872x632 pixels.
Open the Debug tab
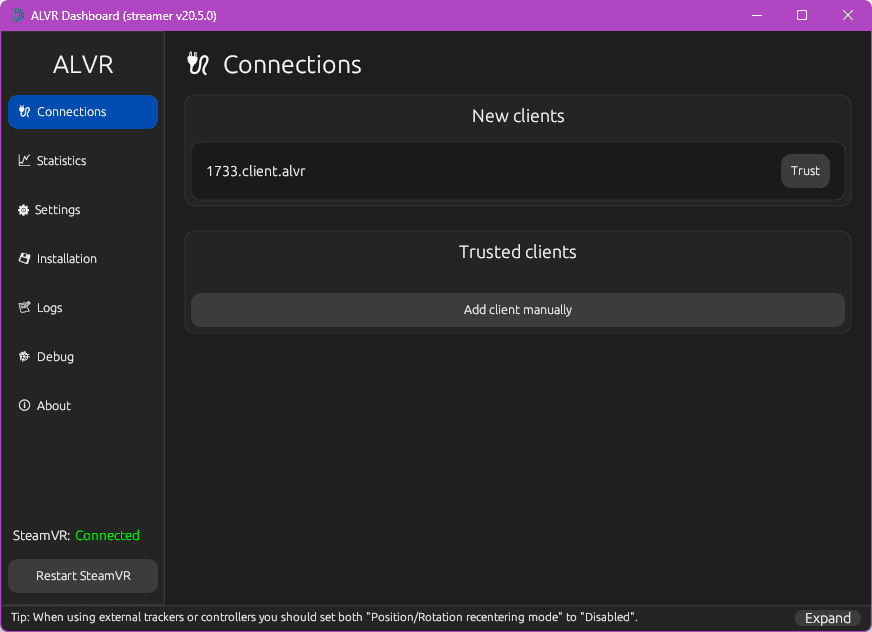83,357
